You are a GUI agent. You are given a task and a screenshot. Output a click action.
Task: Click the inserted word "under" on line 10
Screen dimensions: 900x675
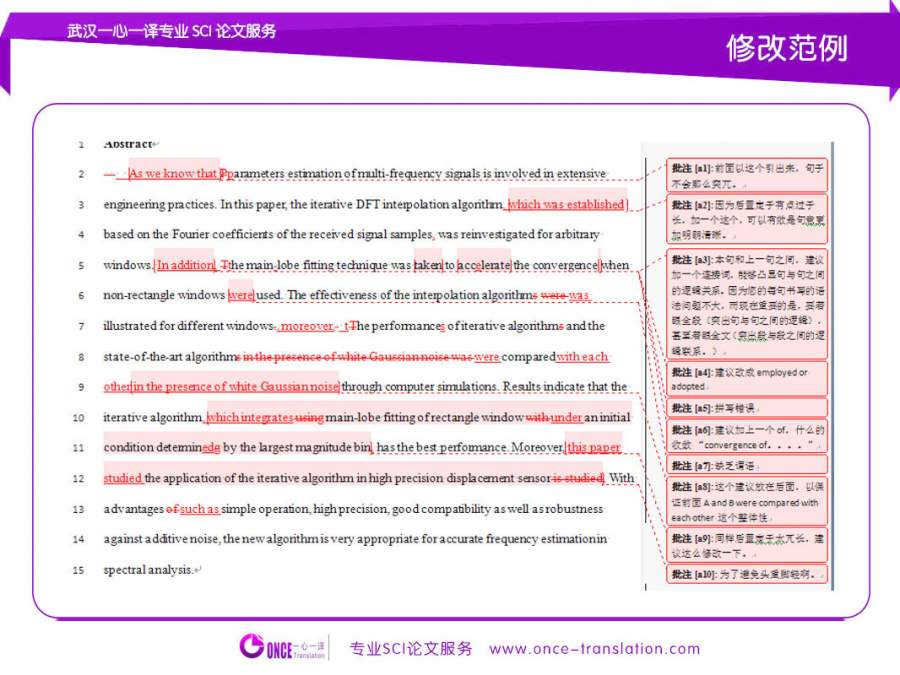567,417
